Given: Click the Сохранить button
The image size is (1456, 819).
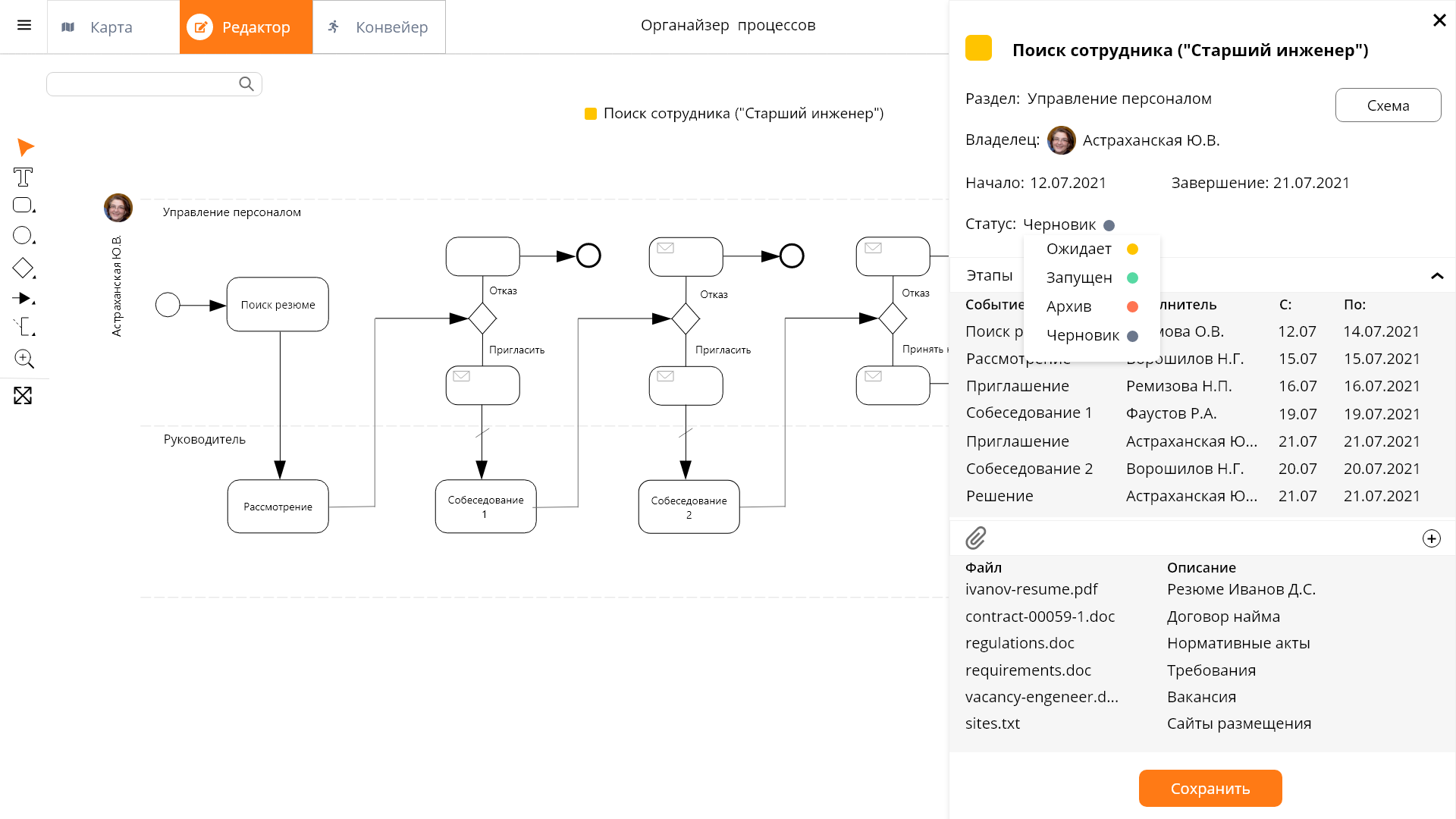Looking at the screenshot, I should [x=1210, y=789].
